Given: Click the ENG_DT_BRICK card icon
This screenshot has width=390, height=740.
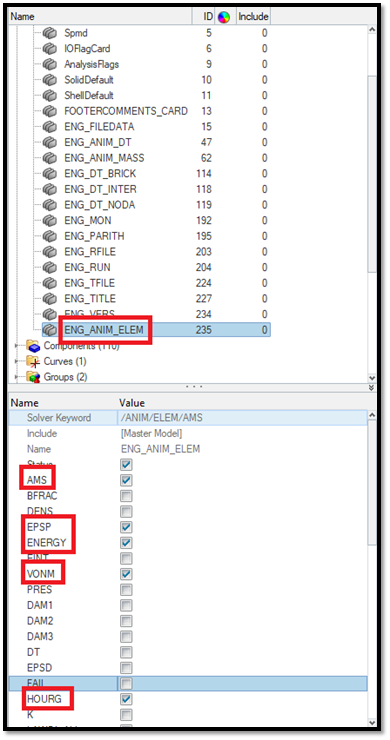Looking at the screenshot, I should [x=50, y=174].
